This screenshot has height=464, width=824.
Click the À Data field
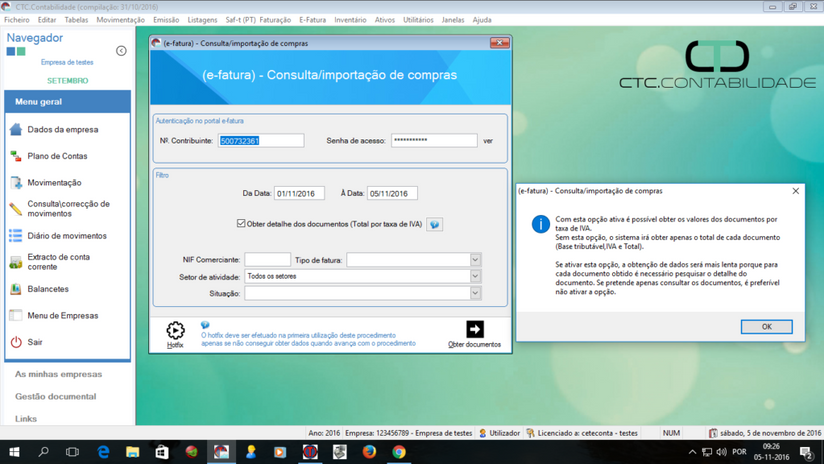(x=392, y=193)
